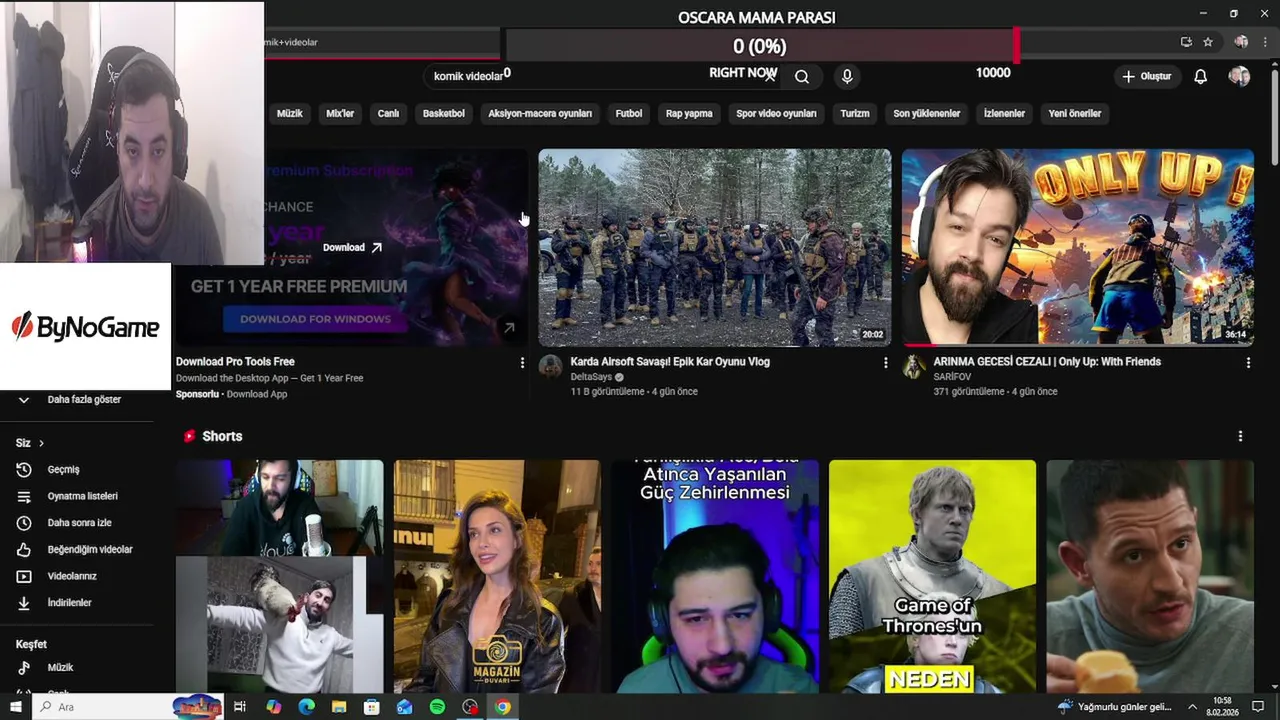Click DOWNLOAD FOR WINDOWS on the ad
The width and height of the screenshot is (1280, 720).
pyautogui.click(x=315, y=319)
